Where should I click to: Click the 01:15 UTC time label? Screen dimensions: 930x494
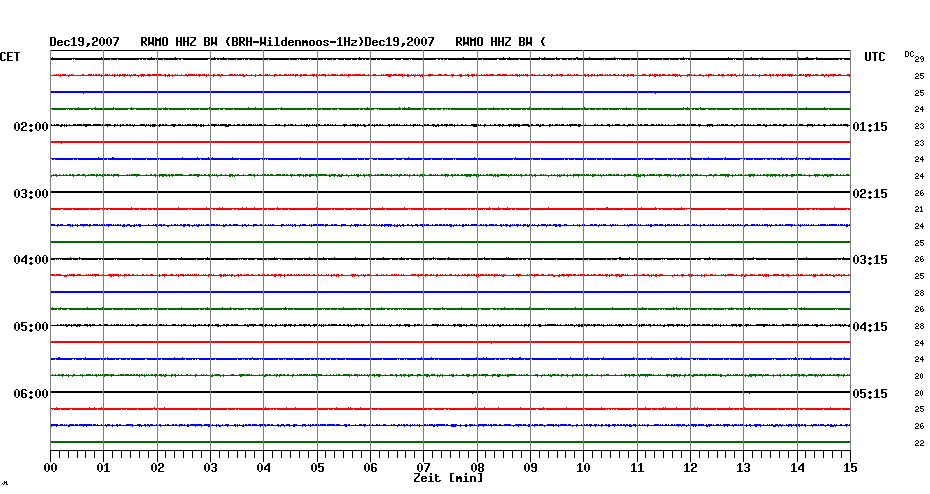click(870, 127)
